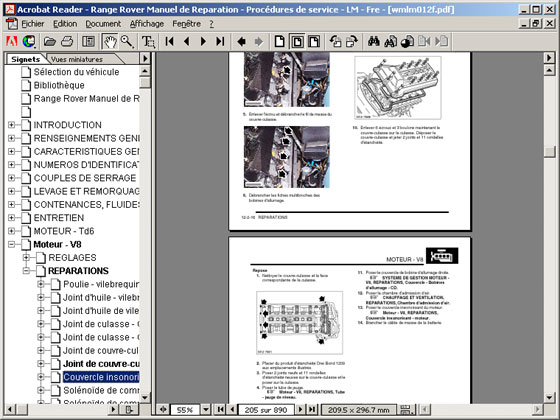Open Find with binoculars icon
This screenshot has width=560, height=420.
point(374,41)
